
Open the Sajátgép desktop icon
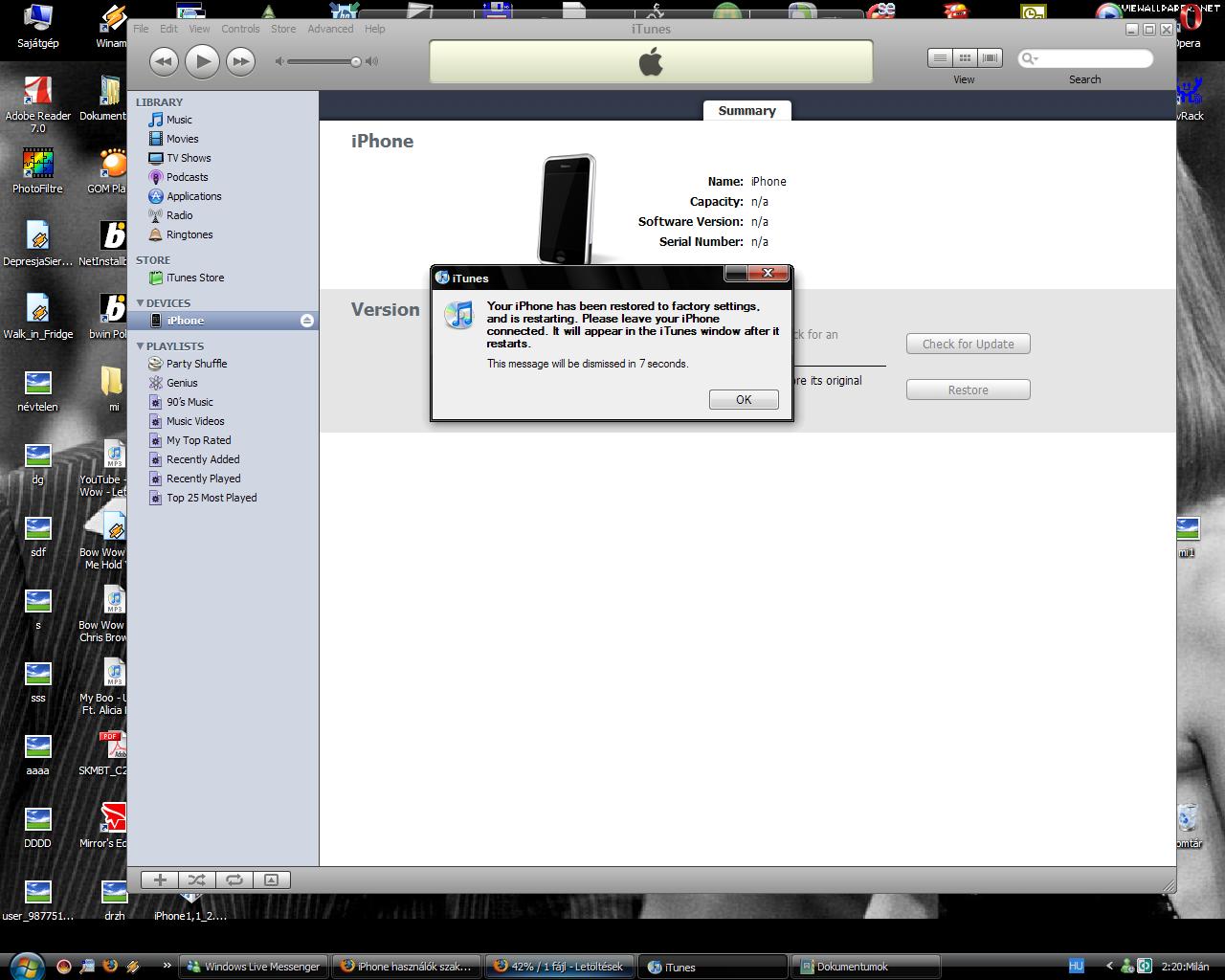click(38, 27)
